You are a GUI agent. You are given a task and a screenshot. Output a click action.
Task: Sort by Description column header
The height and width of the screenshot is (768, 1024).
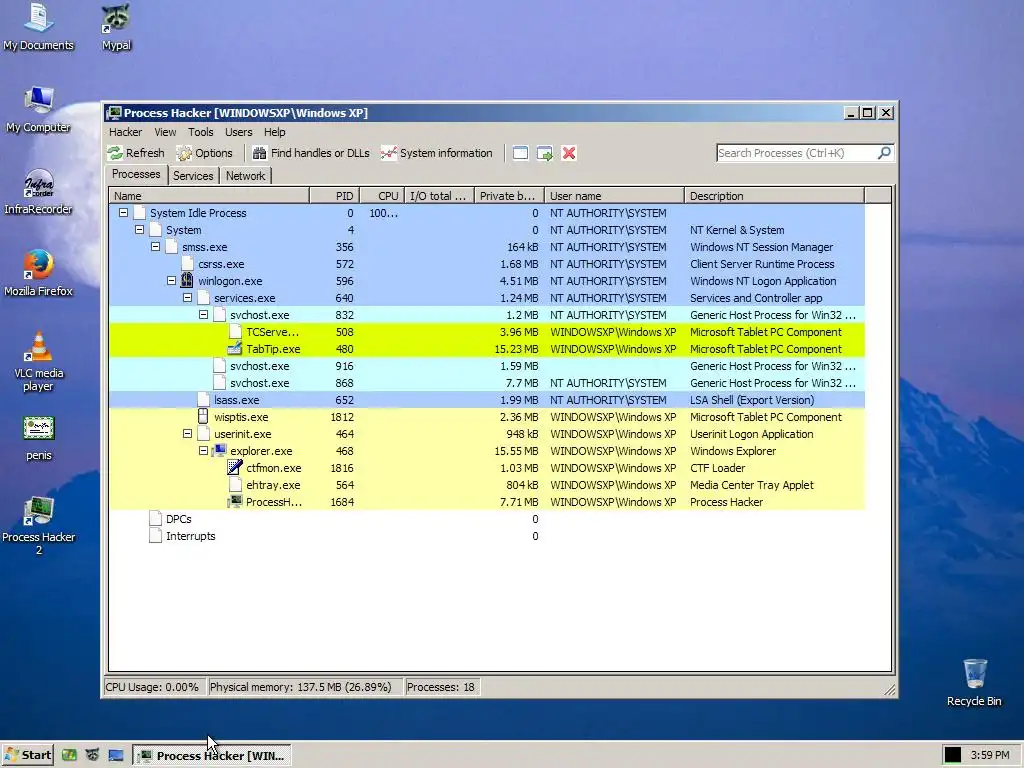tap(775, 195)
